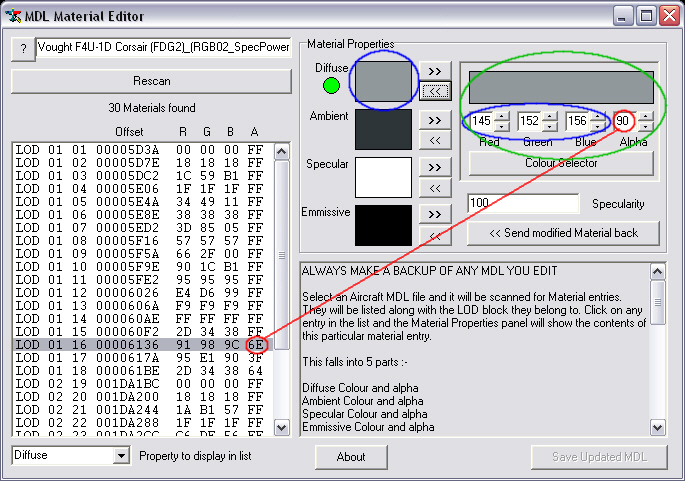Open the Colour Selector
685x481 pixels.
click(x=561, y=163)
